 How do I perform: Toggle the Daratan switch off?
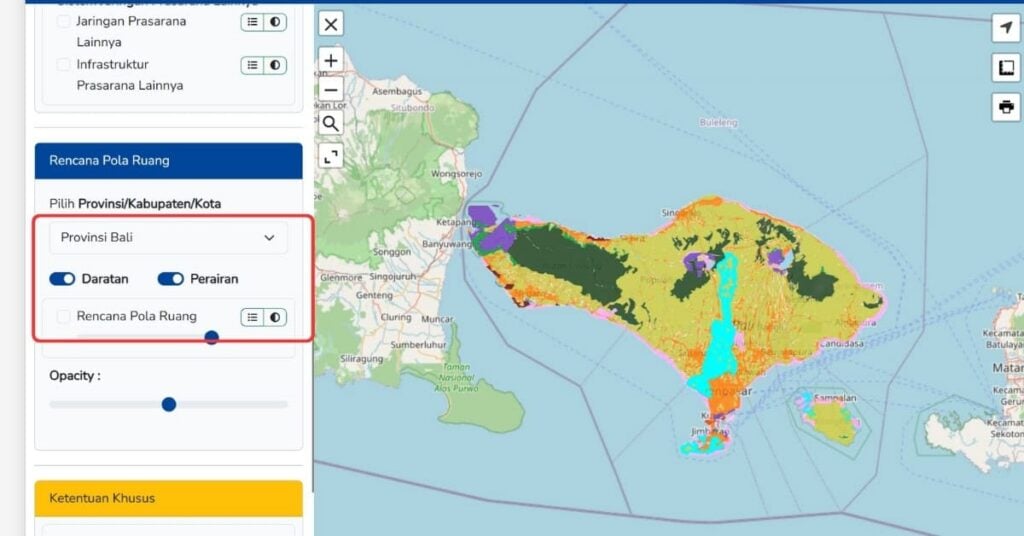(63, 279)
